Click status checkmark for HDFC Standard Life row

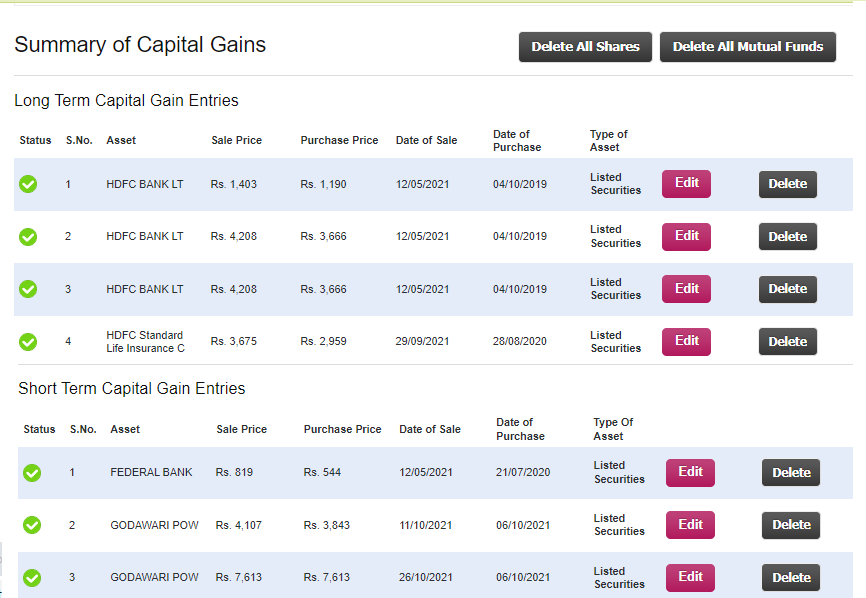[x=28, y=341]
